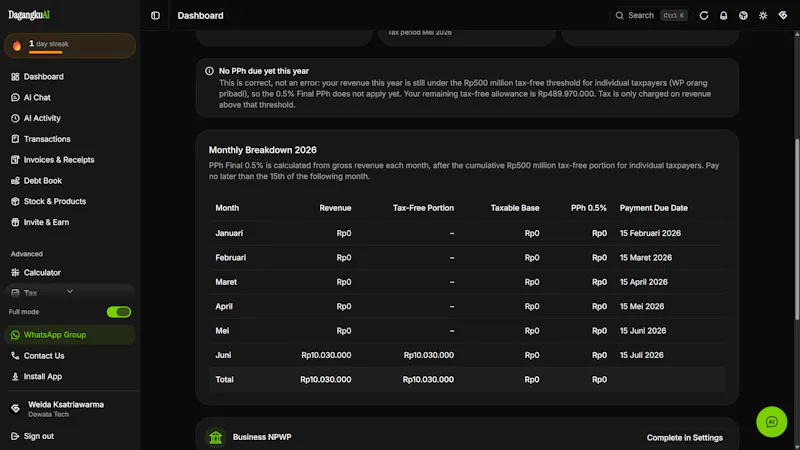This screenshot has width=800, height=450.
Task: Click the Sign out arrow icon
Action: (15, 436)
